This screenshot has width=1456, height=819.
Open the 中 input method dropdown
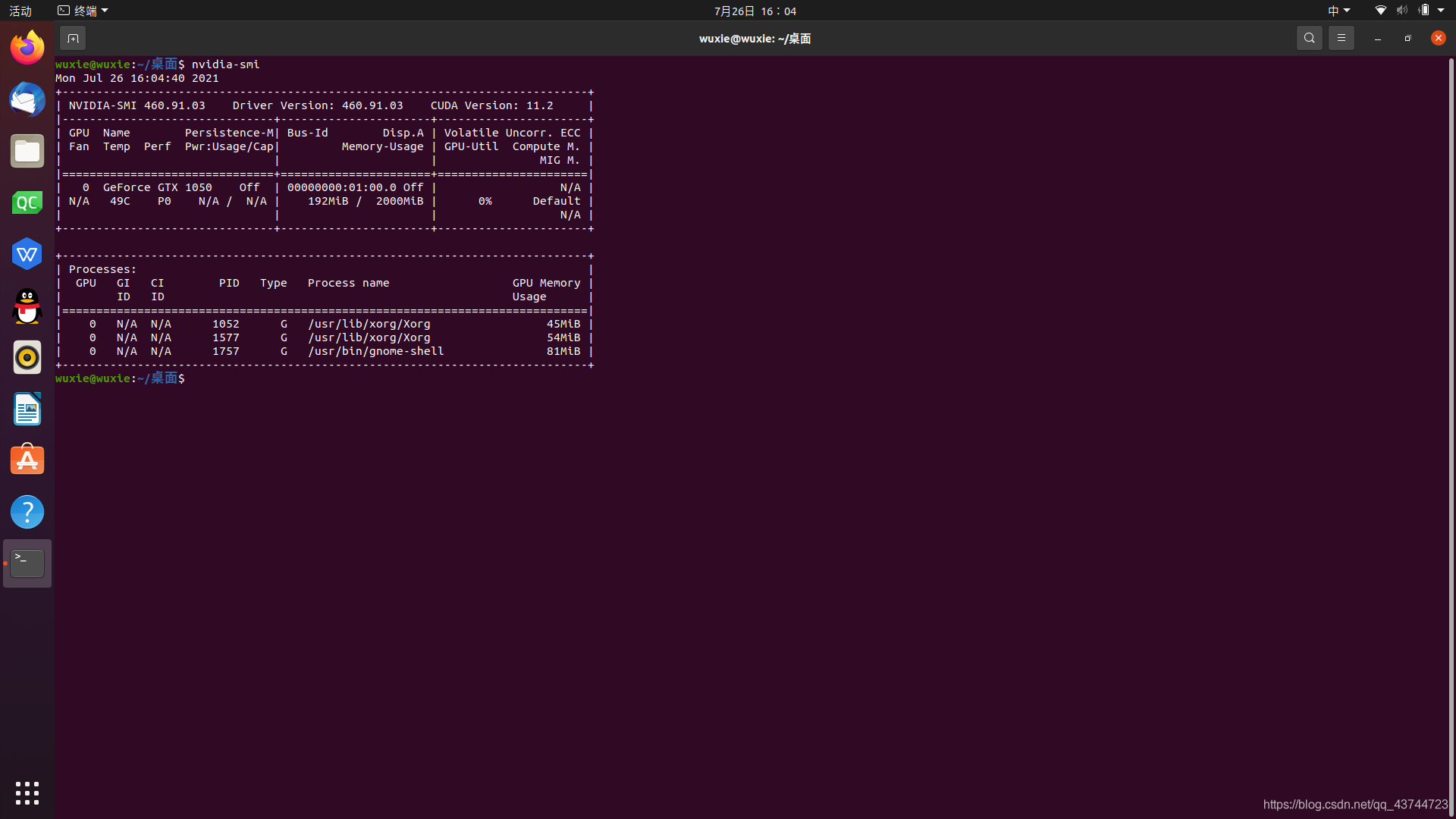(1338, 11)
